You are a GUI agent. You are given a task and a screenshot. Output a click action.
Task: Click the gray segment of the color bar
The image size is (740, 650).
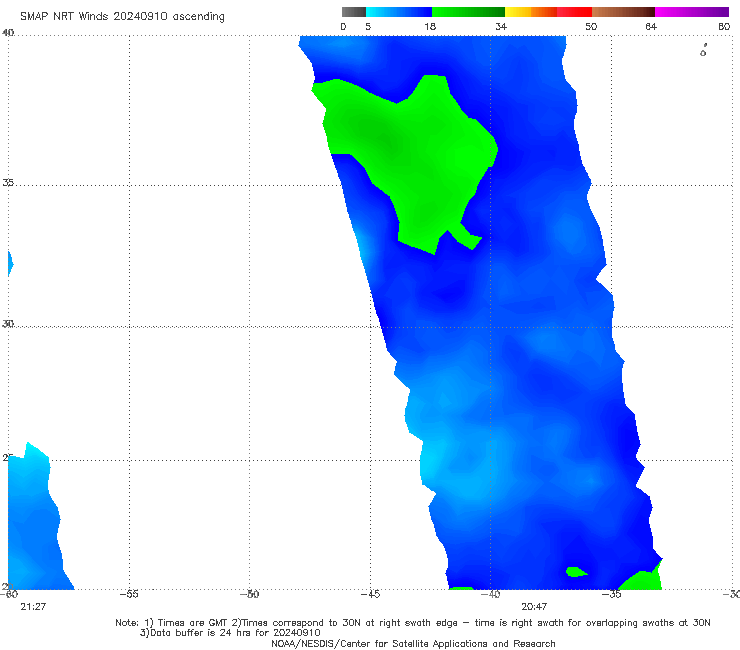[354, 12]
